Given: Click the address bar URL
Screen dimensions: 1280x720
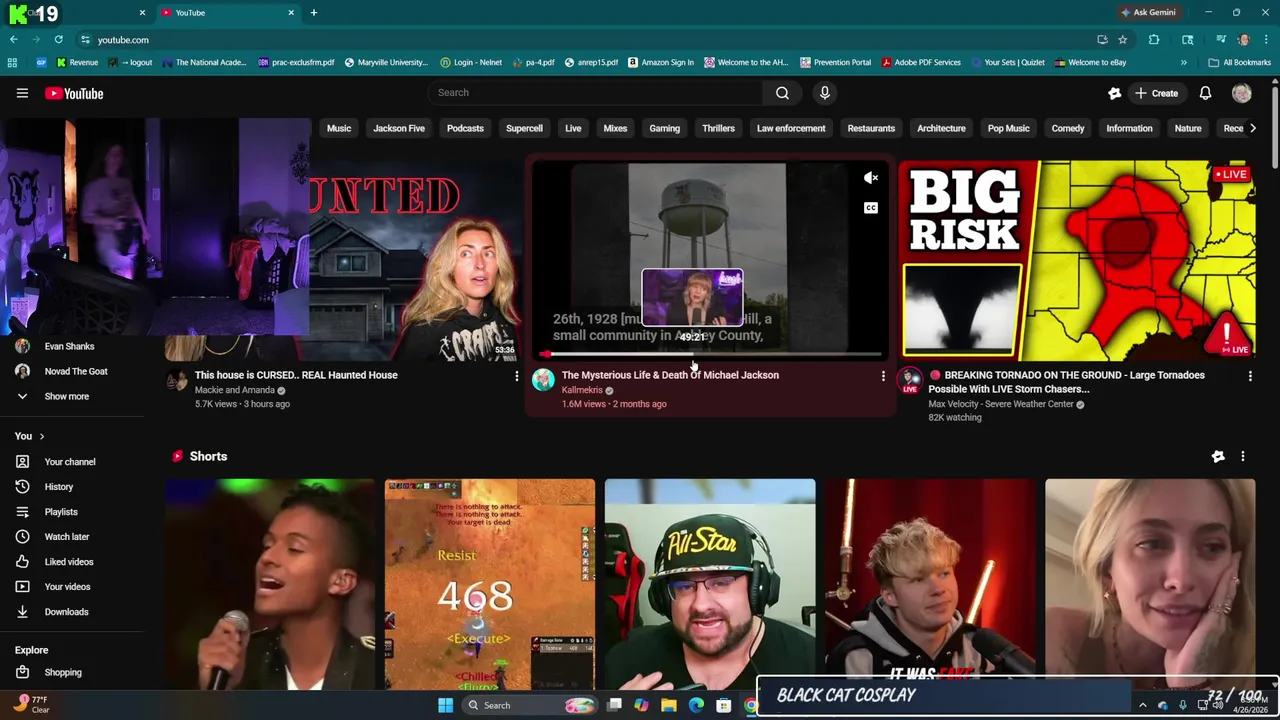Looking at the screenshot, I should point(123,40).
